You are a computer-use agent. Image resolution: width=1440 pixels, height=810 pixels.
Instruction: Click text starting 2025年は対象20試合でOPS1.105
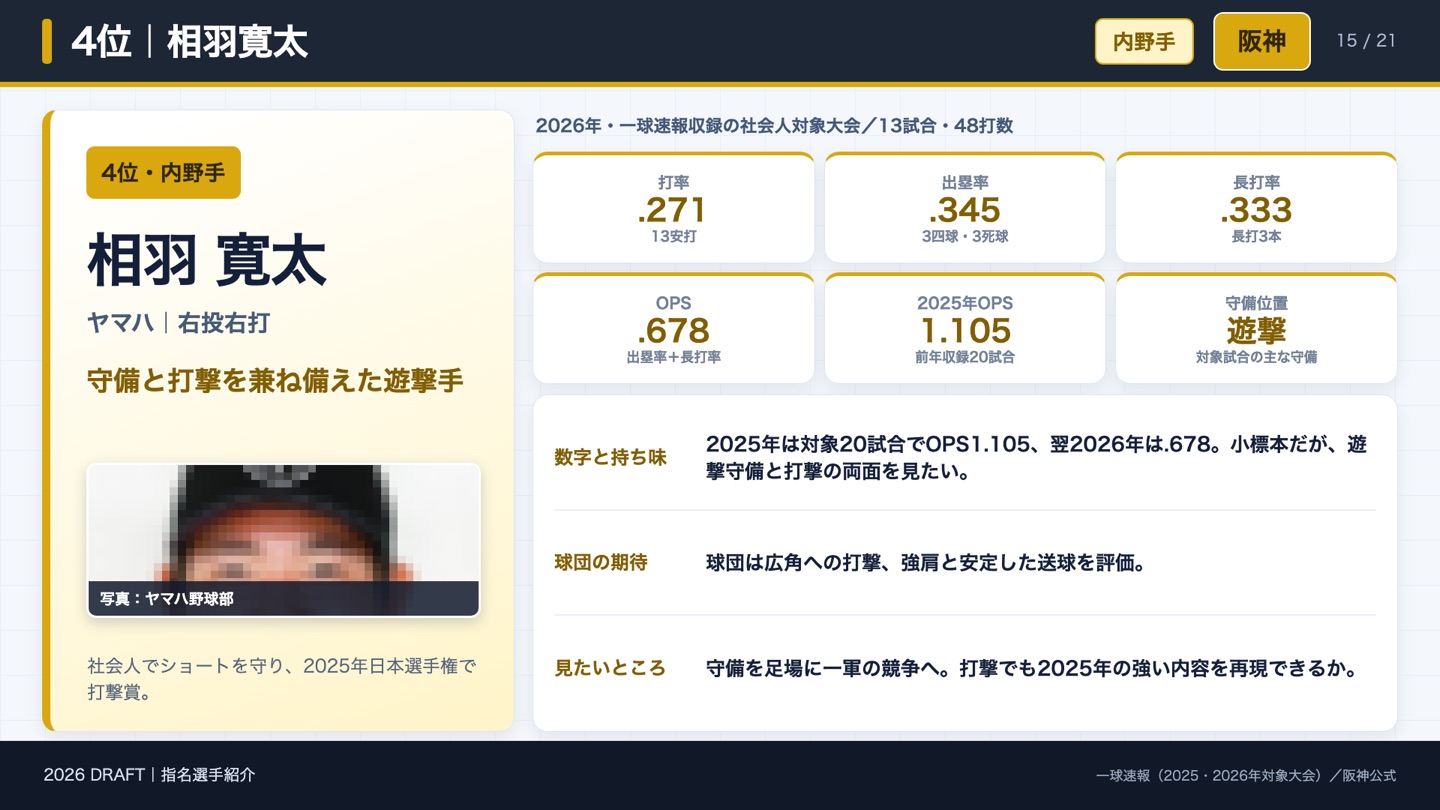pos(1036,458)
